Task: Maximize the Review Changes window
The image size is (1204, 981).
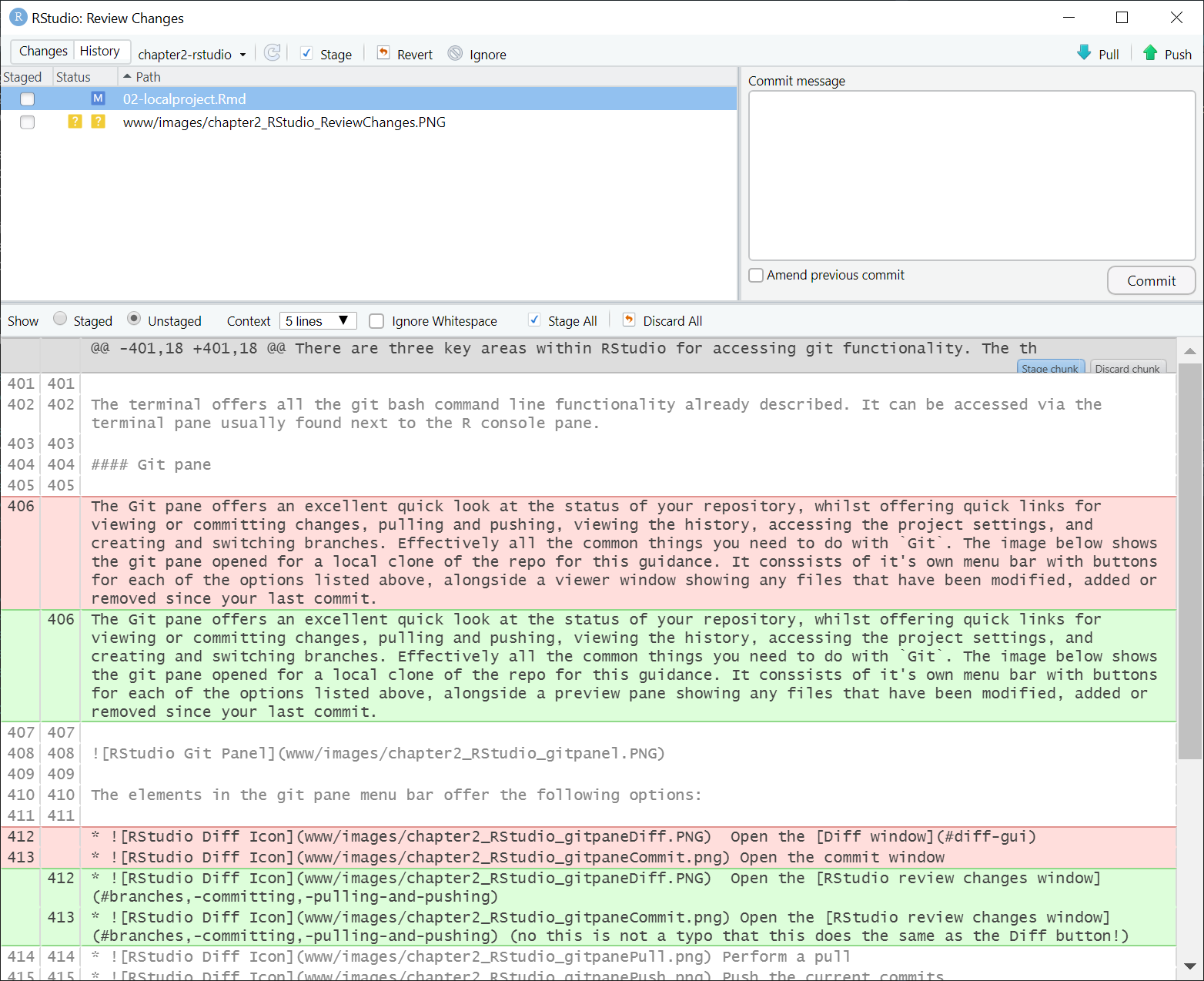Action: point(1122,18)
